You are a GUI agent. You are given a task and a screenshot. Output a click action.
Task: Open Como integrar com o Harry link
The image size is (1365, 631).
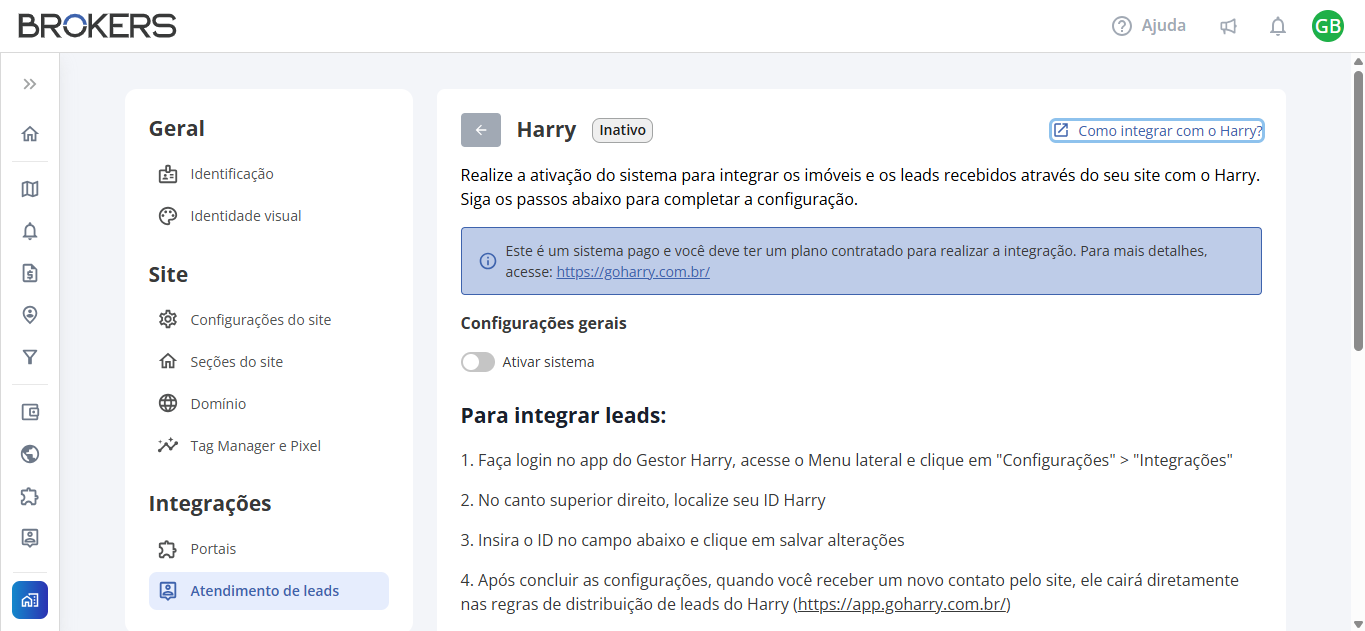pyautogui.click(x=1158, y=131)
